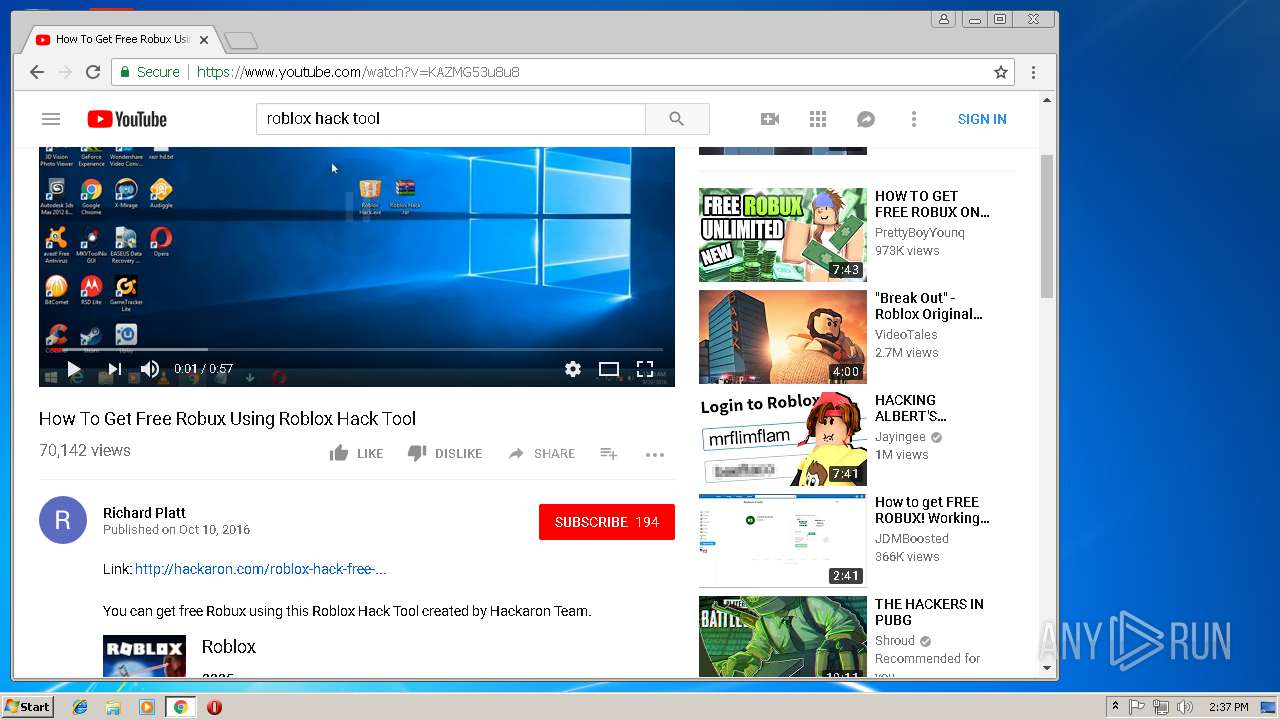Open the Roblox game thumbnail

point(144,656)
